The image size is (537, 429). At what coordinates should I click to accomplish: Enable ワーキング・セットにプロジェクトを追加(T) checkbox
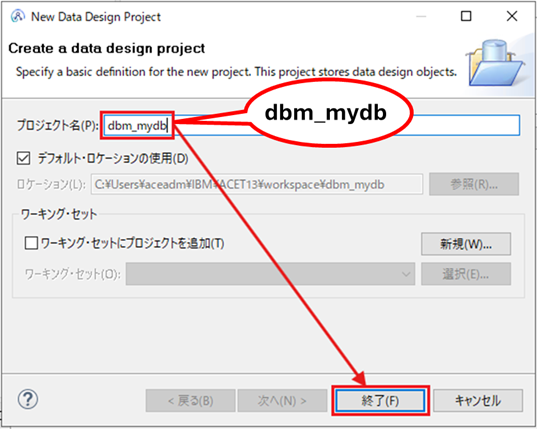coord(31,243)
